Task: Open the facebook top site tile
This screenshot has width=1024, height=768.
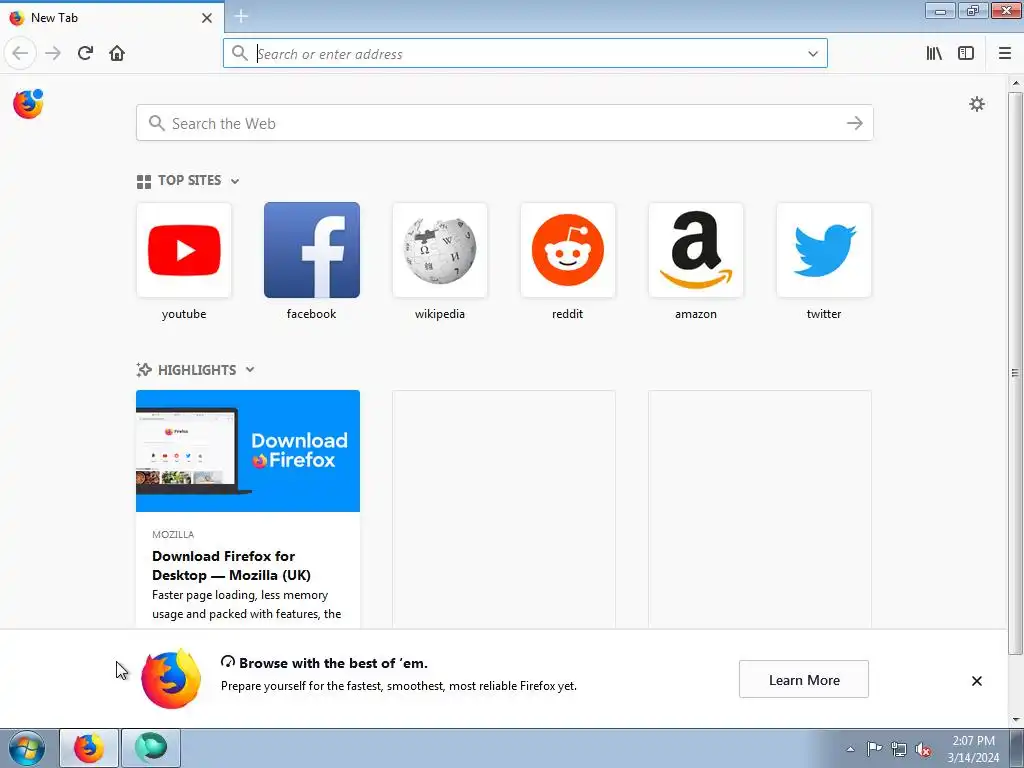Action: click(x=312, y=250)
